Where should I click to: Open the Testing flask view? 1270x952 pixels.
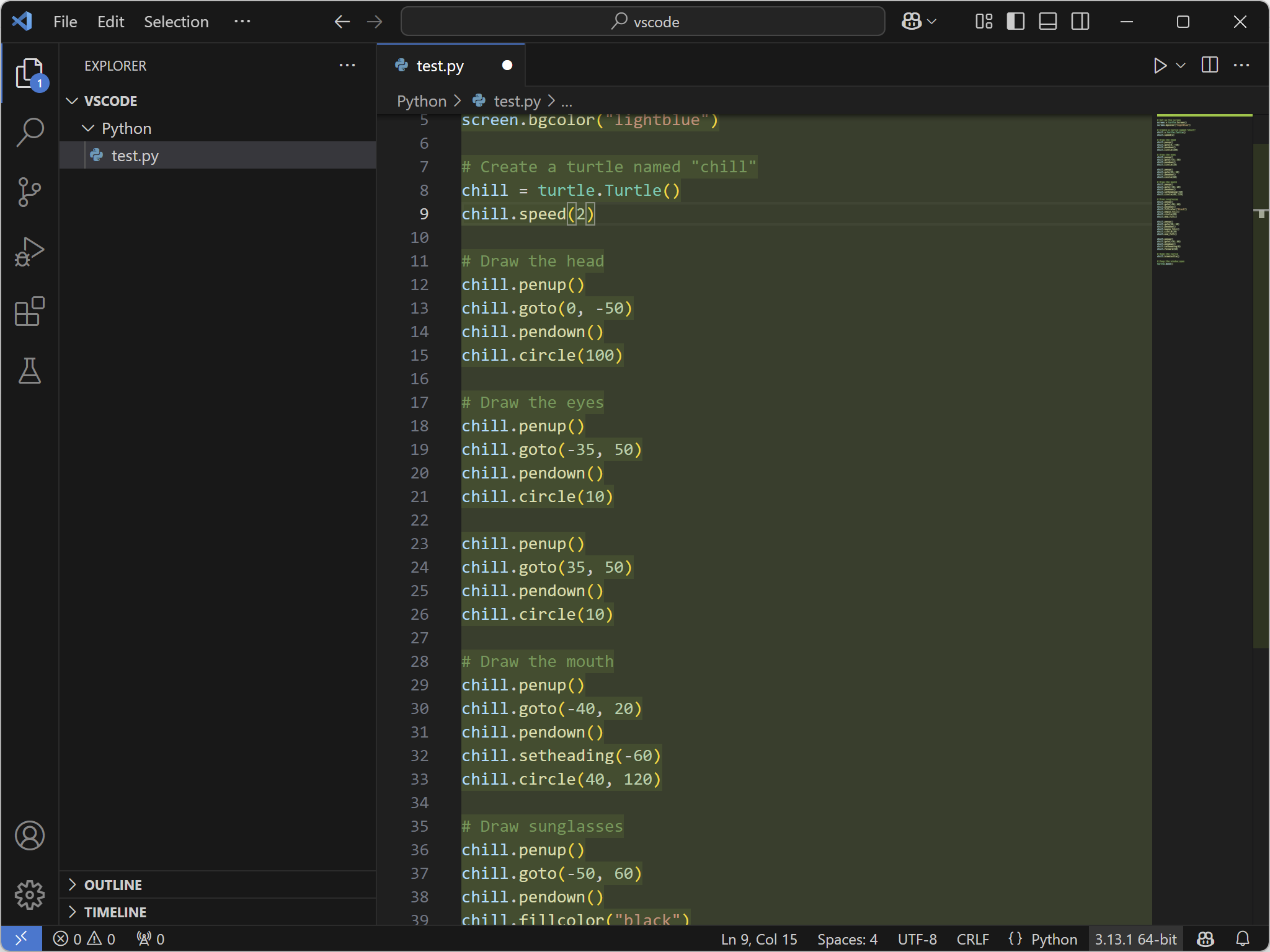click(x=29, y=371)
